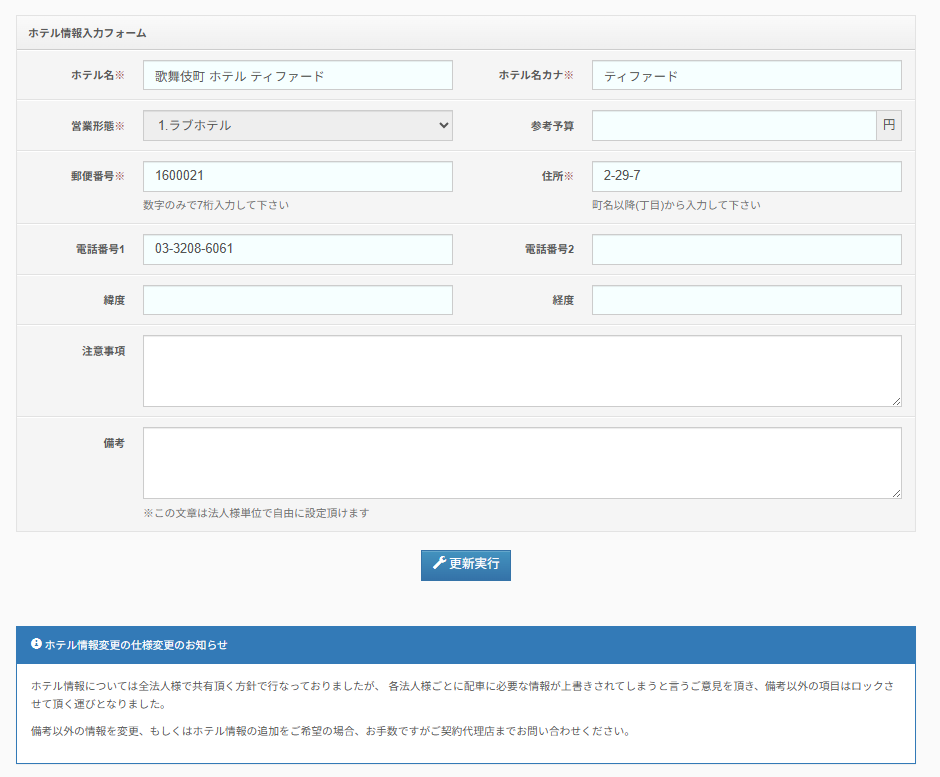Click the 郵便番号 postal code field

(297, 176)
